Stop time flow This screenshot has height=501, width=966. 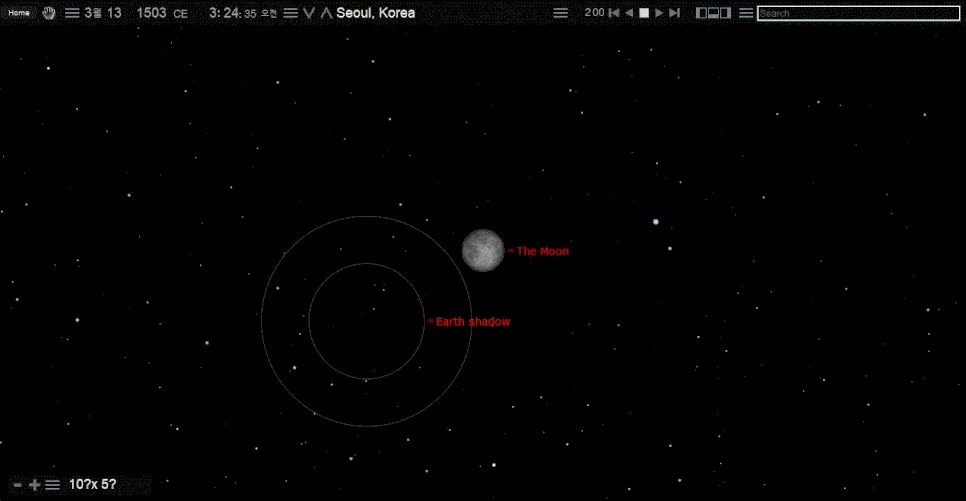[644, 13]
